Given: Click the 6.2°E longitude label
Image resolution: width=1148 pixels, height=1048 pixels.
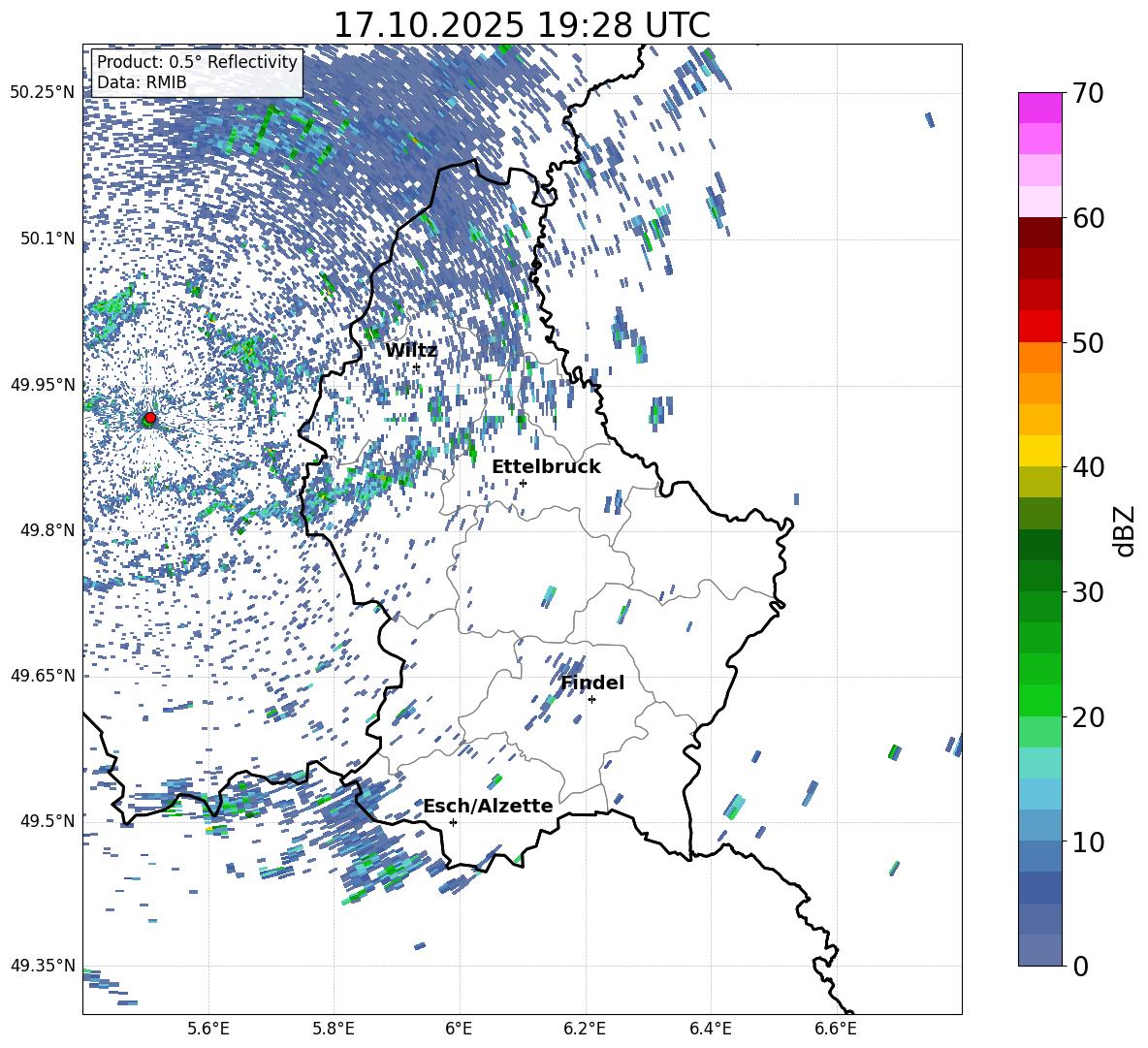Looking at the screenshot, I should coord(585,1029).
